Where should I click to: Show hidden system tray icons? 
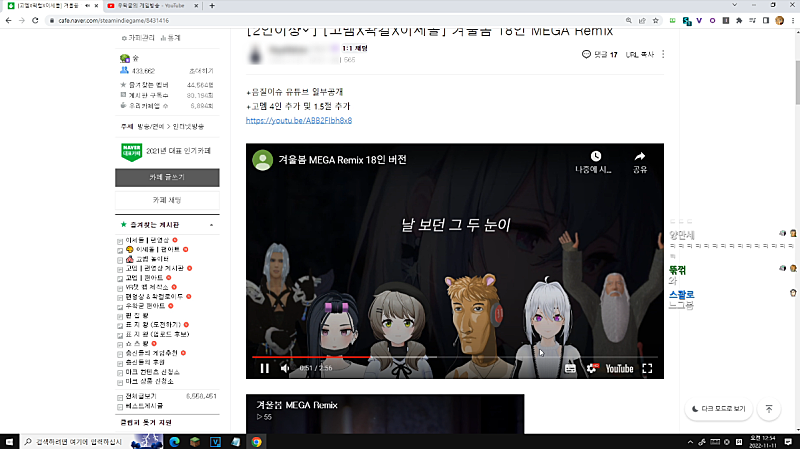(690, 442)
